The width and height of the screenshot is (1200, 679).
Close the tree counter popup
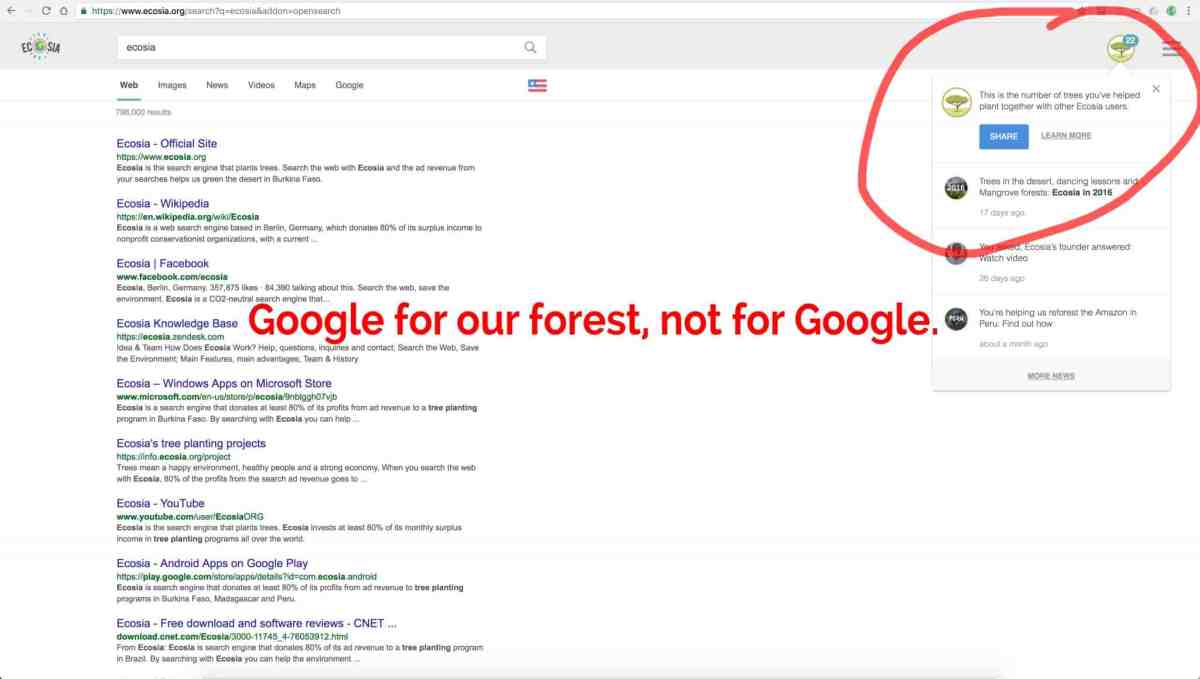click(x=1156, y=89)
